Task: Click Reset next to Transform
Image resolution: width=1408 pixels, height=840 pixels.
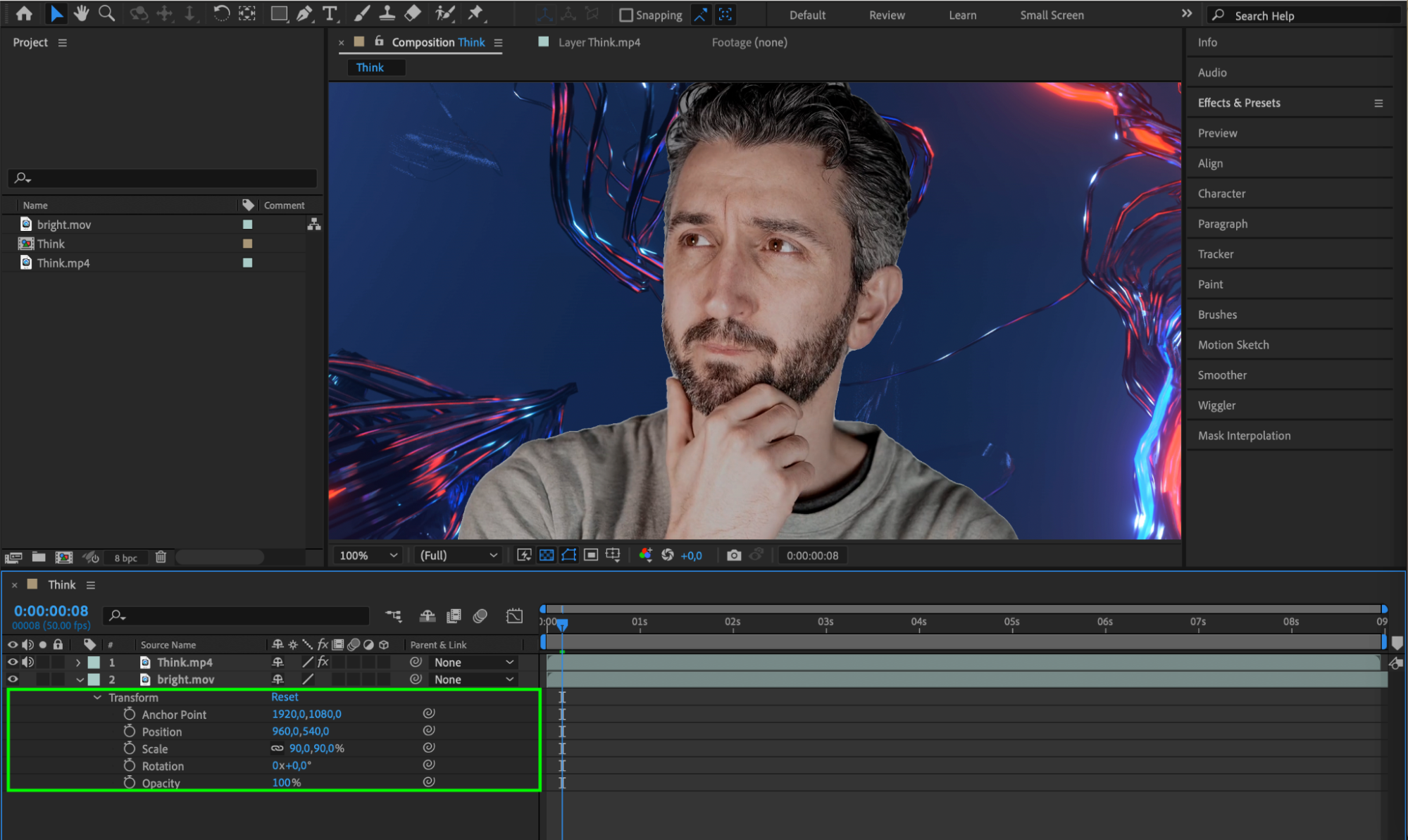Action: coord(285,697)
